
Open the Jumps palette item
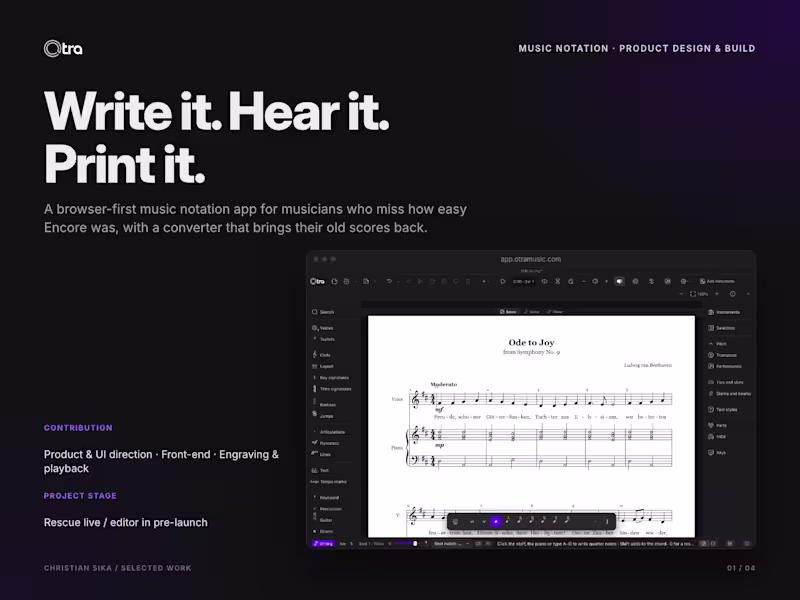coord(322,416)
